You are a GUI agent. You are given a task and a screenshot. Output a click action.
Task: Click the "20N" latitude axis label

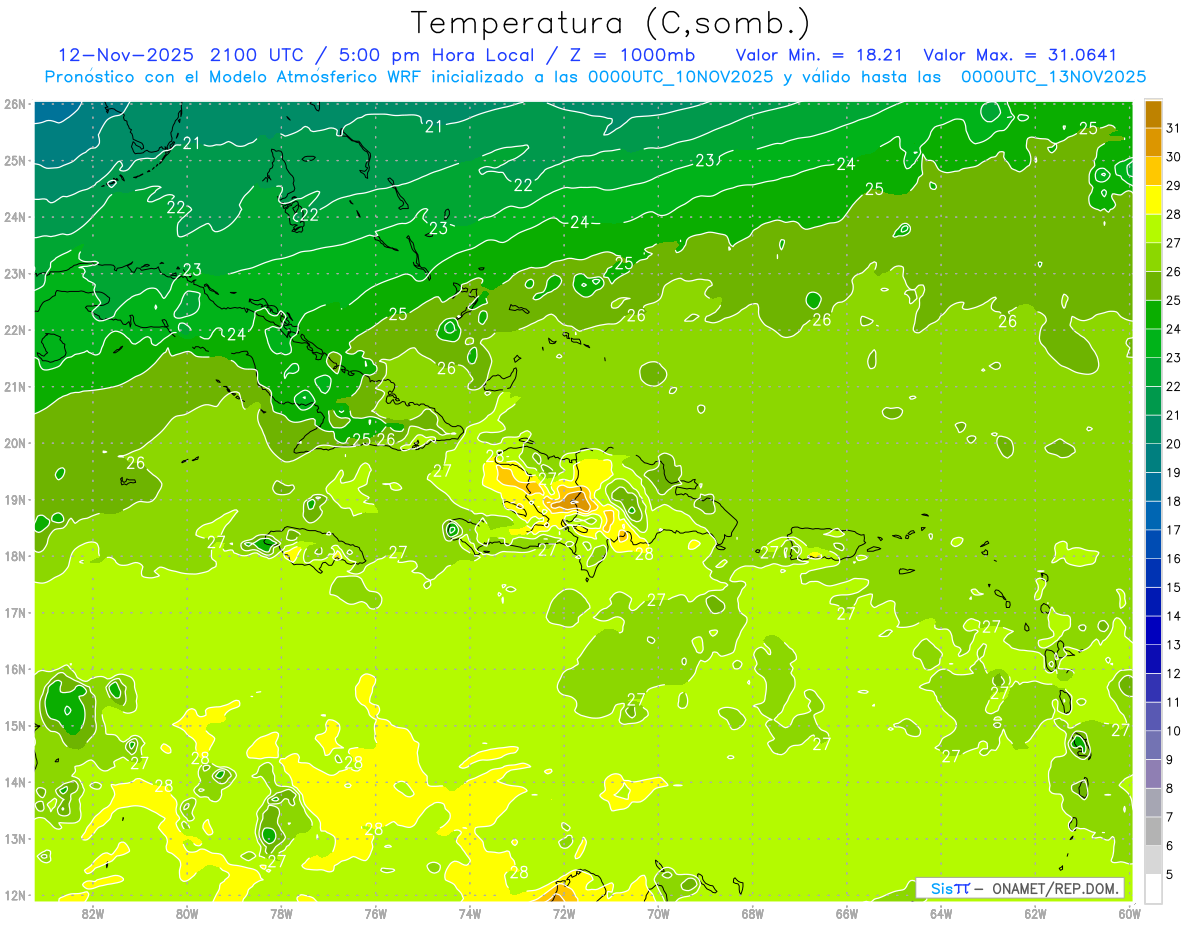pyautogui.click(x=15, y=443)
